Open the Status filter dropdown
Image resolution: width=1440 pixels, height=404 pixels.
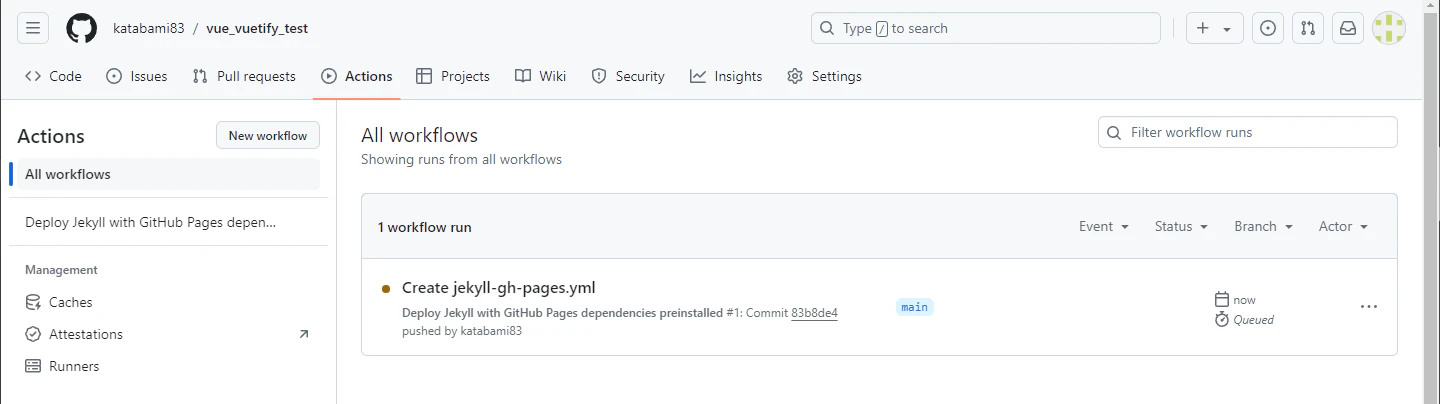tap(1181, 227)
